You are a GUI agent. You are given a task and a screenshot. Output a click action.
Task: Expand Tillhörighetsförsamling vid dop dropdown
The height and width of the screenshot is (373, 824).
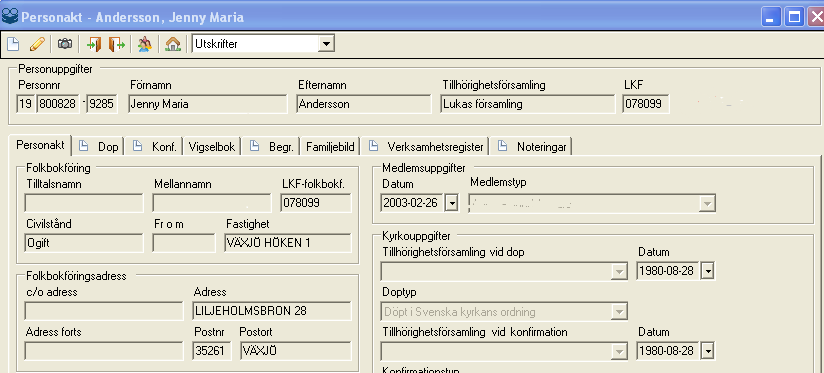click(620, 272)
